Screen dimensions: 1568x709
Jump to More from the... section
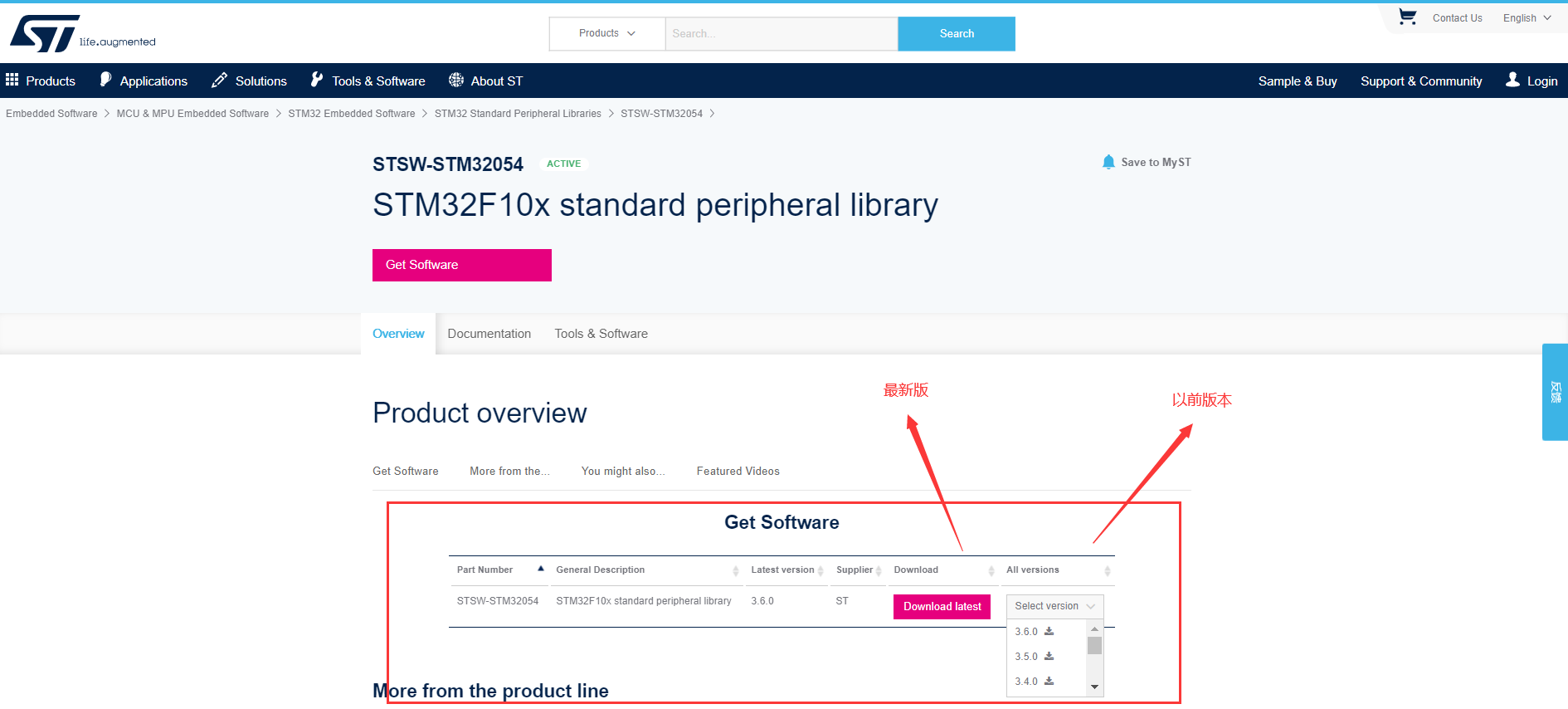[x=509, y=471]
